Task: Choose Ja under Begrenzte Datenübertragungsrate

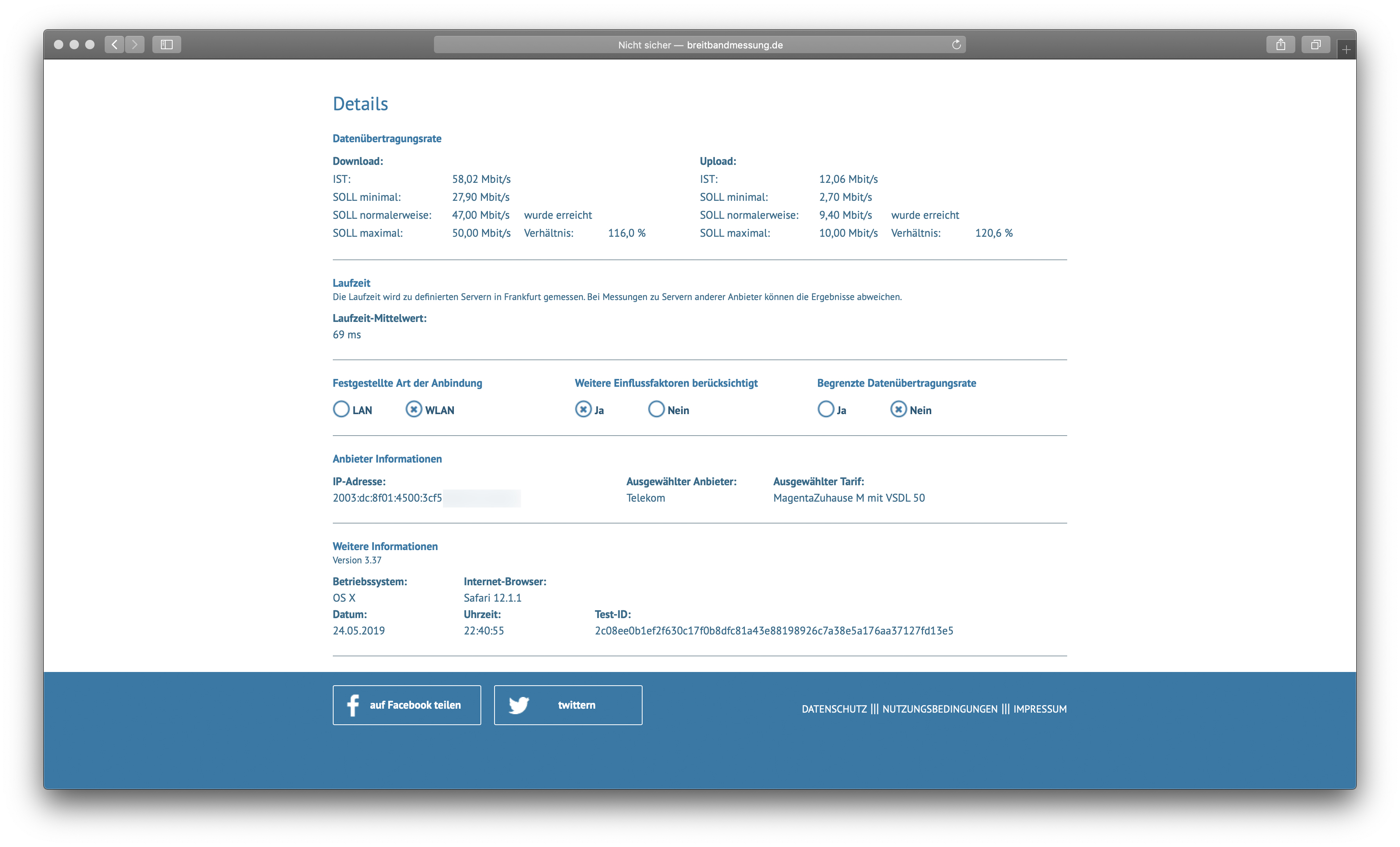Action: click(825, 409)
